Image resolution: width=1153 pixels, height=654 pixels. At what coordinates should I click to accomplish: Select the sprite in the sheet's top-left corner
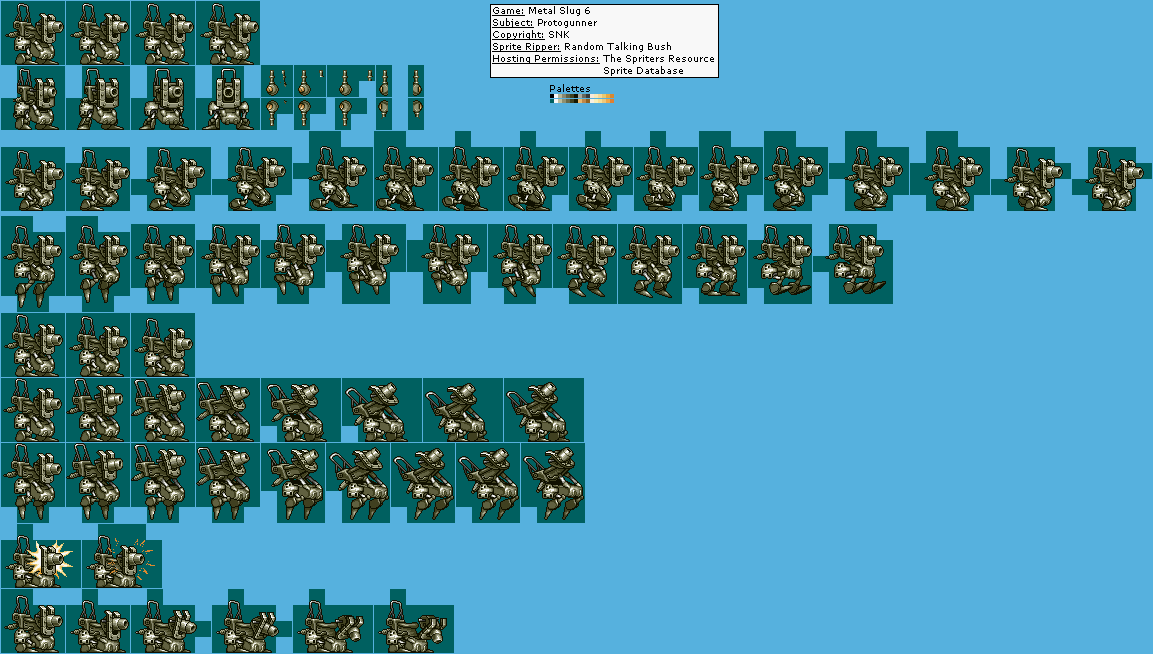pyautogui.click(x=33, y=33)
